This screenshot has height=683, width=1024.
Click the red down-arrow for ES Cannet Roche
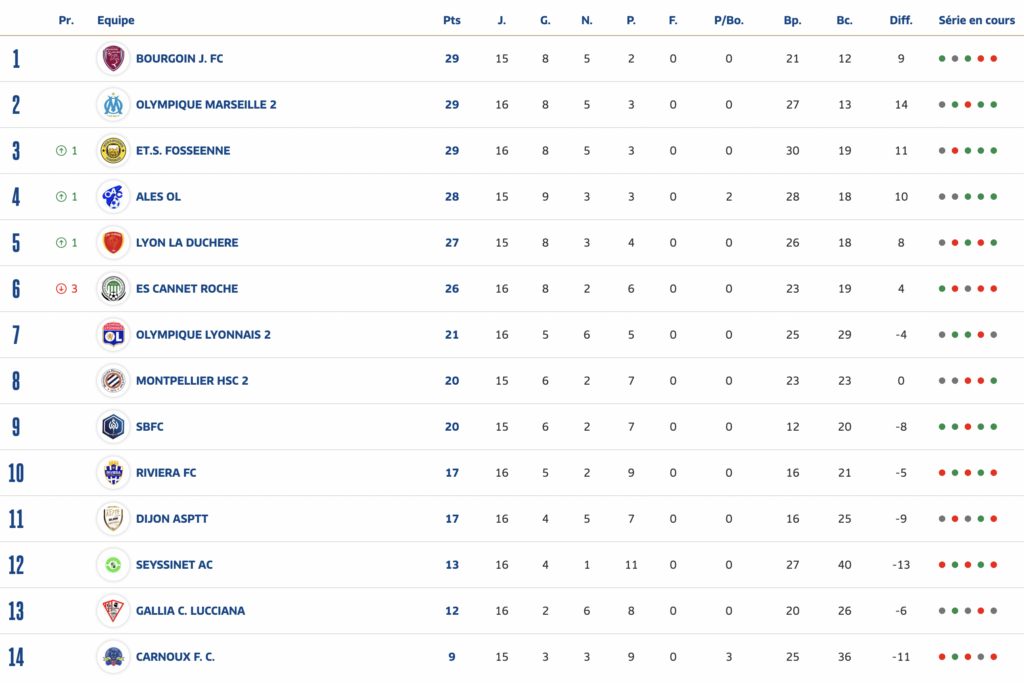click(61, 289)
